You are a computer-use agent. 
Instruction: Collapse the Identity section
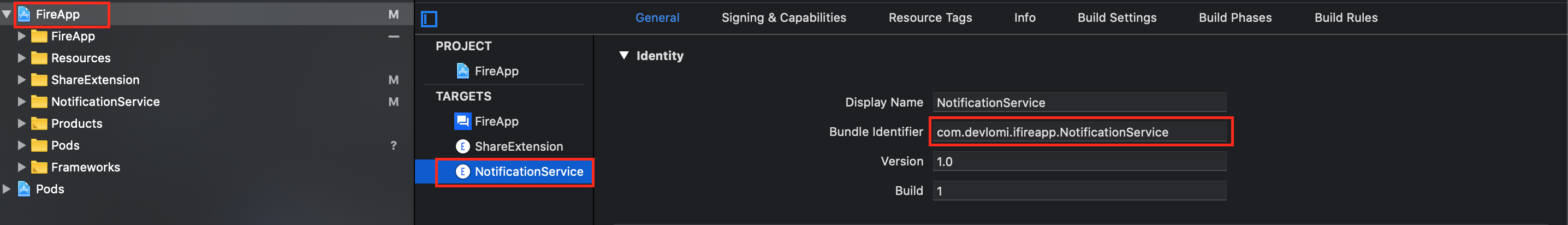624,55
